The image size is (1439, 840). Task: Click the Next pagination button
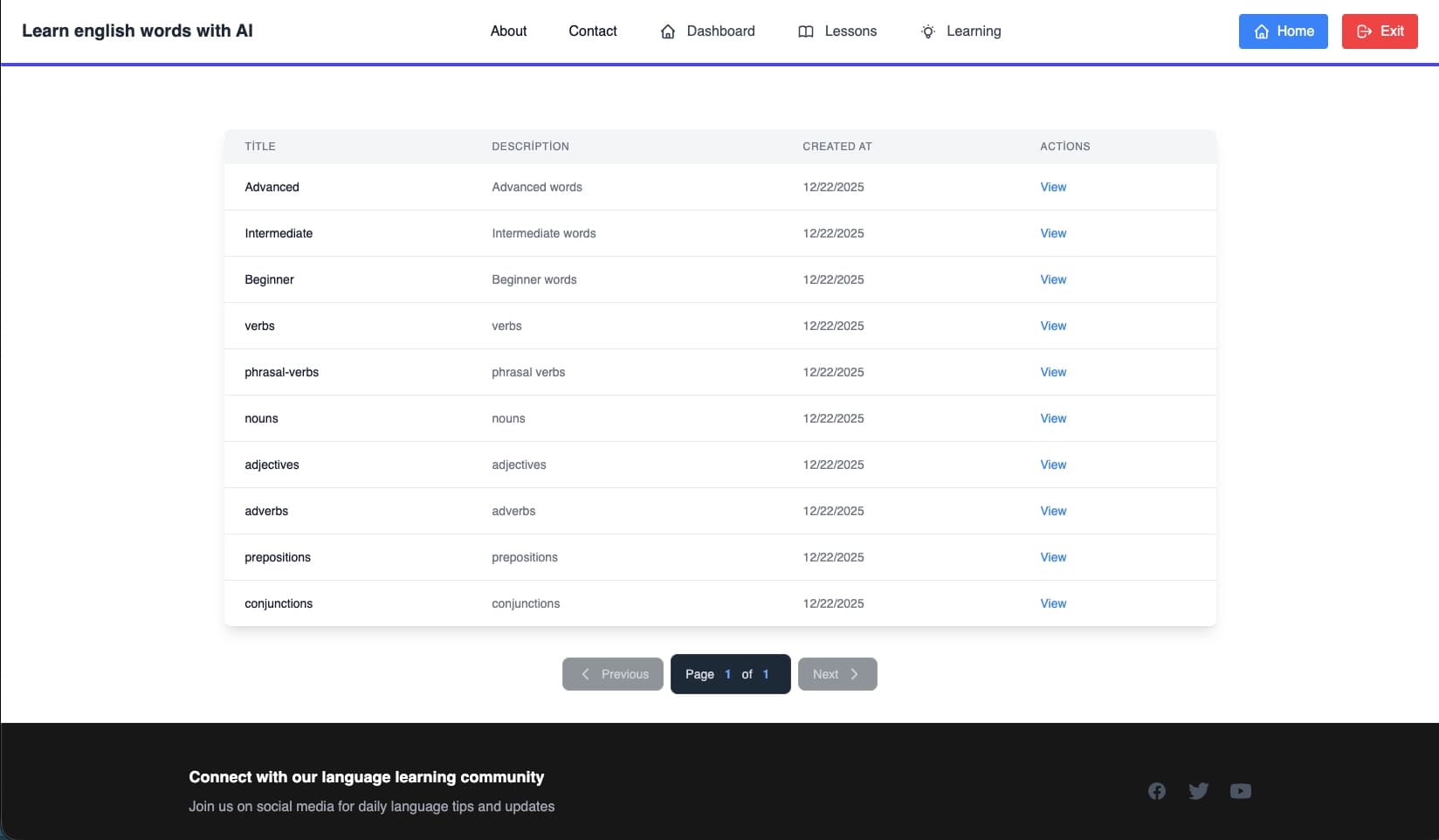click(837, 673)
